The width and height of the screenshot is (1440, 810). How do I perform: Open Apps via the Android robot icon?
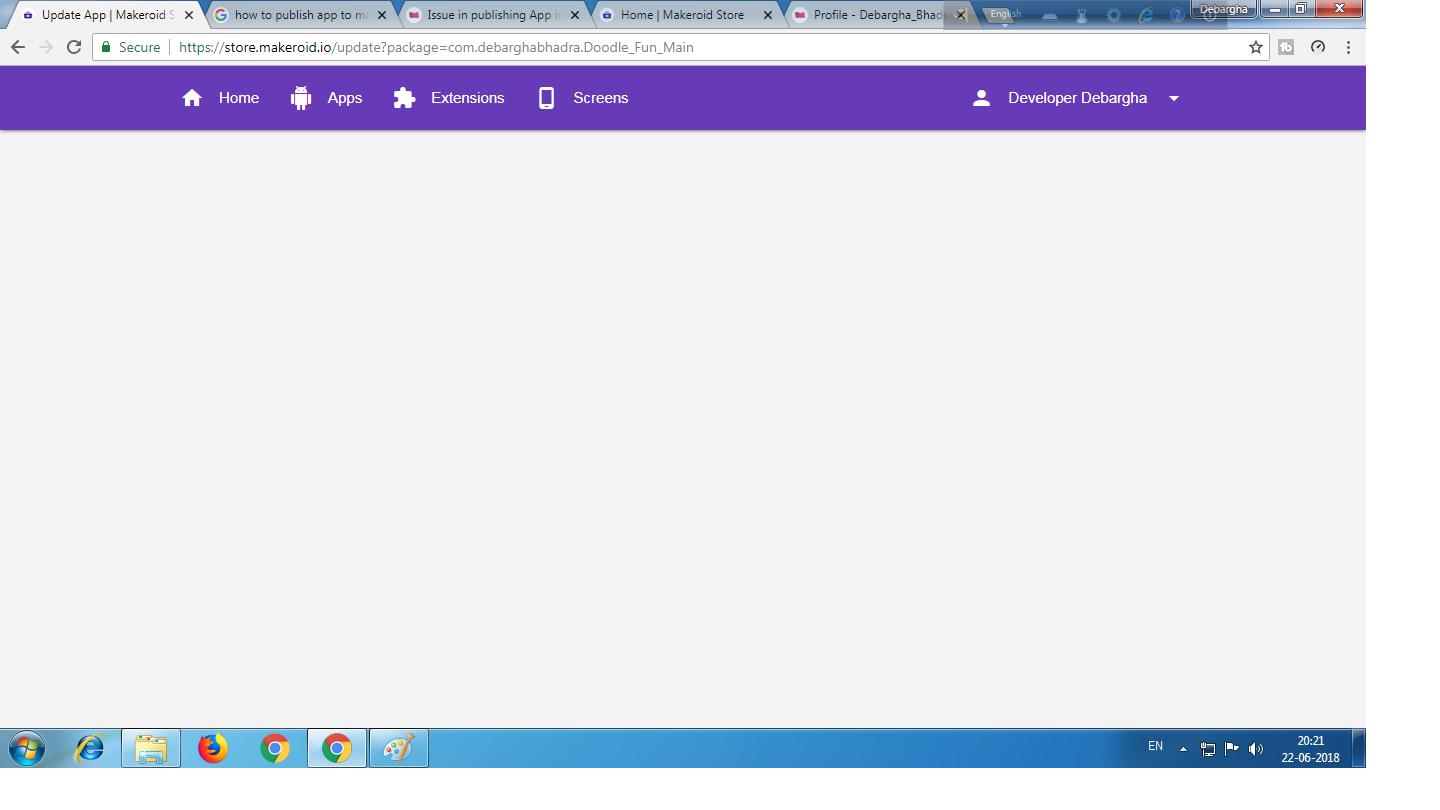(x=301, y=98)
